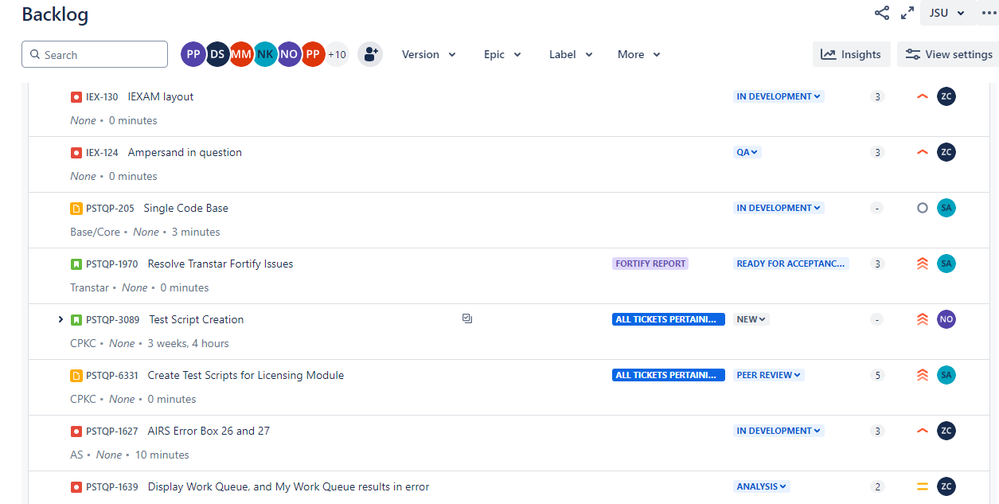Filter by the MM avatar
999x504 pixels.
tap(241, 54)
